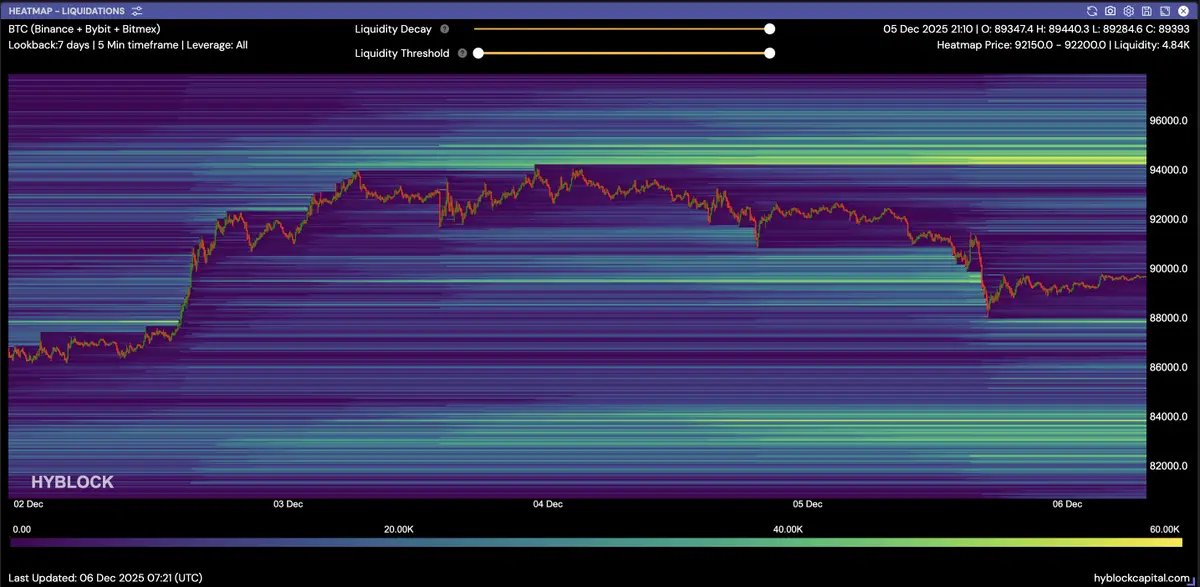Viewport: 1200px width, 587px height.
Task: Save the heatmap with the floppy disk icon
Action: click(1144, 10)
